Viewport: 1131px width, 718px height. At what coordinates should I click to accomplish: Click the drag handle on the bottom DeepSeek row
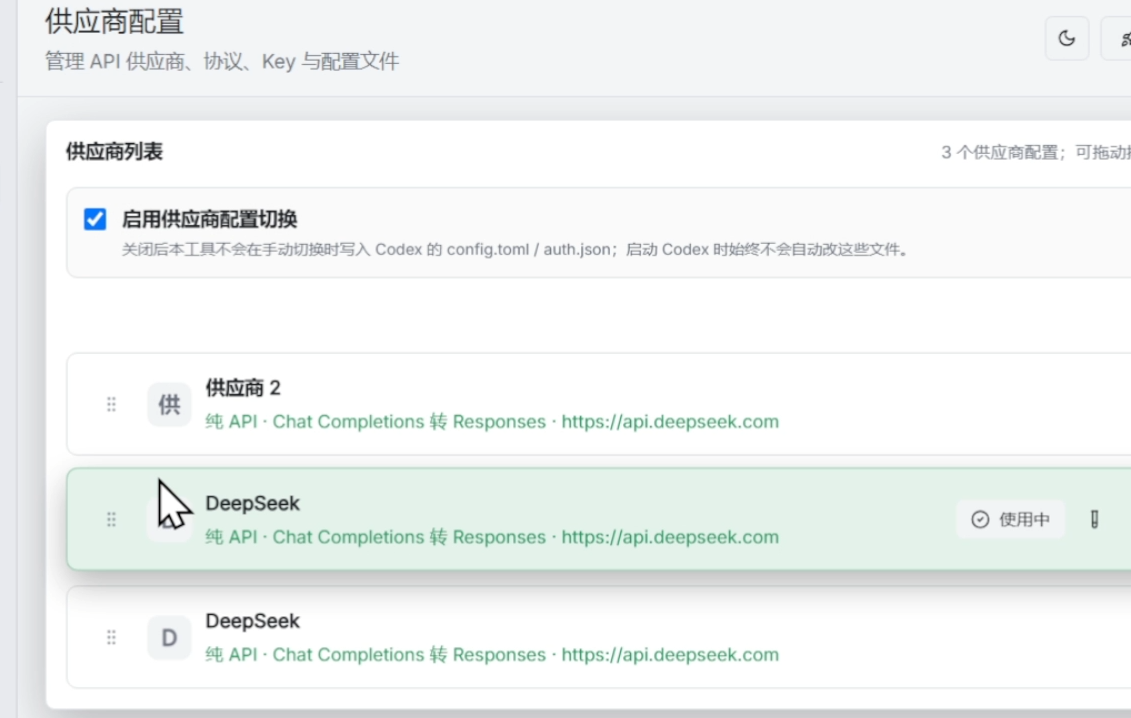click(111, 637)
